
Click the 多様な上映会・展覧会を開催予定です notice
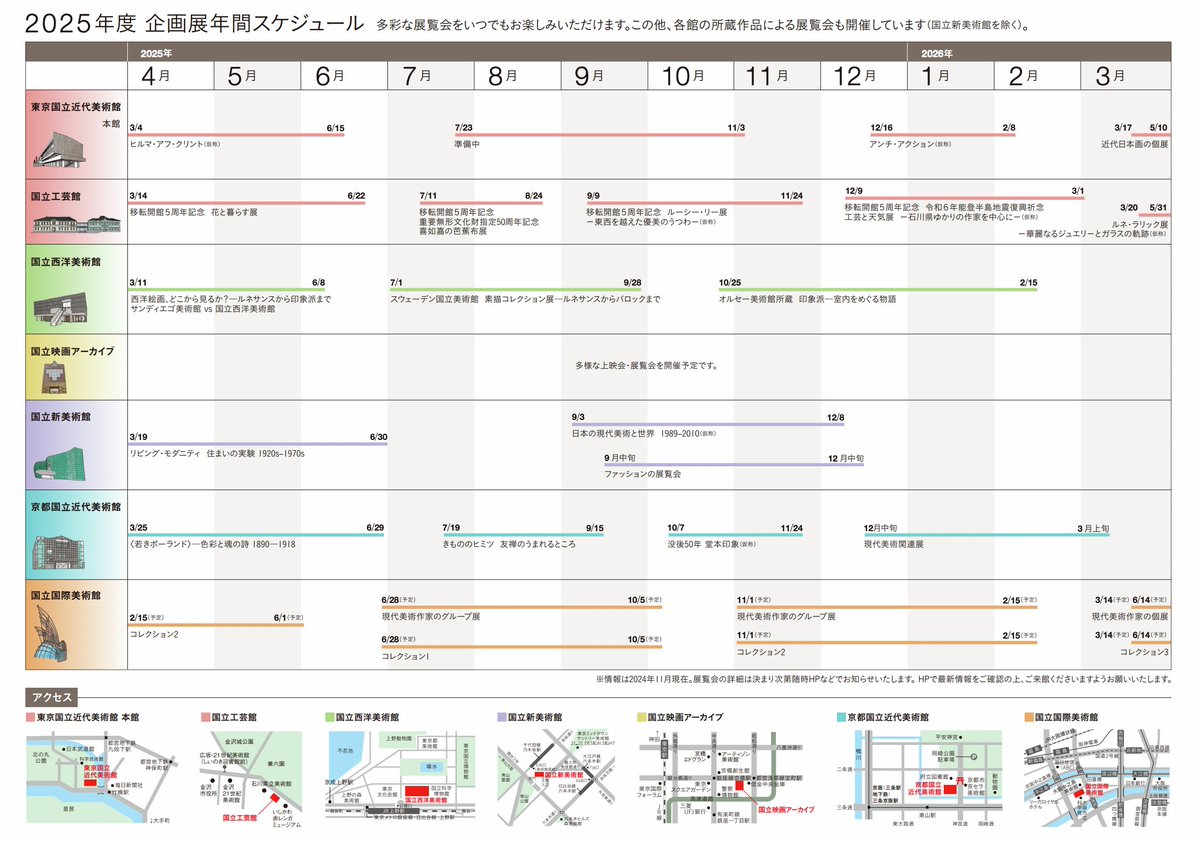click(x=647, y=366)
